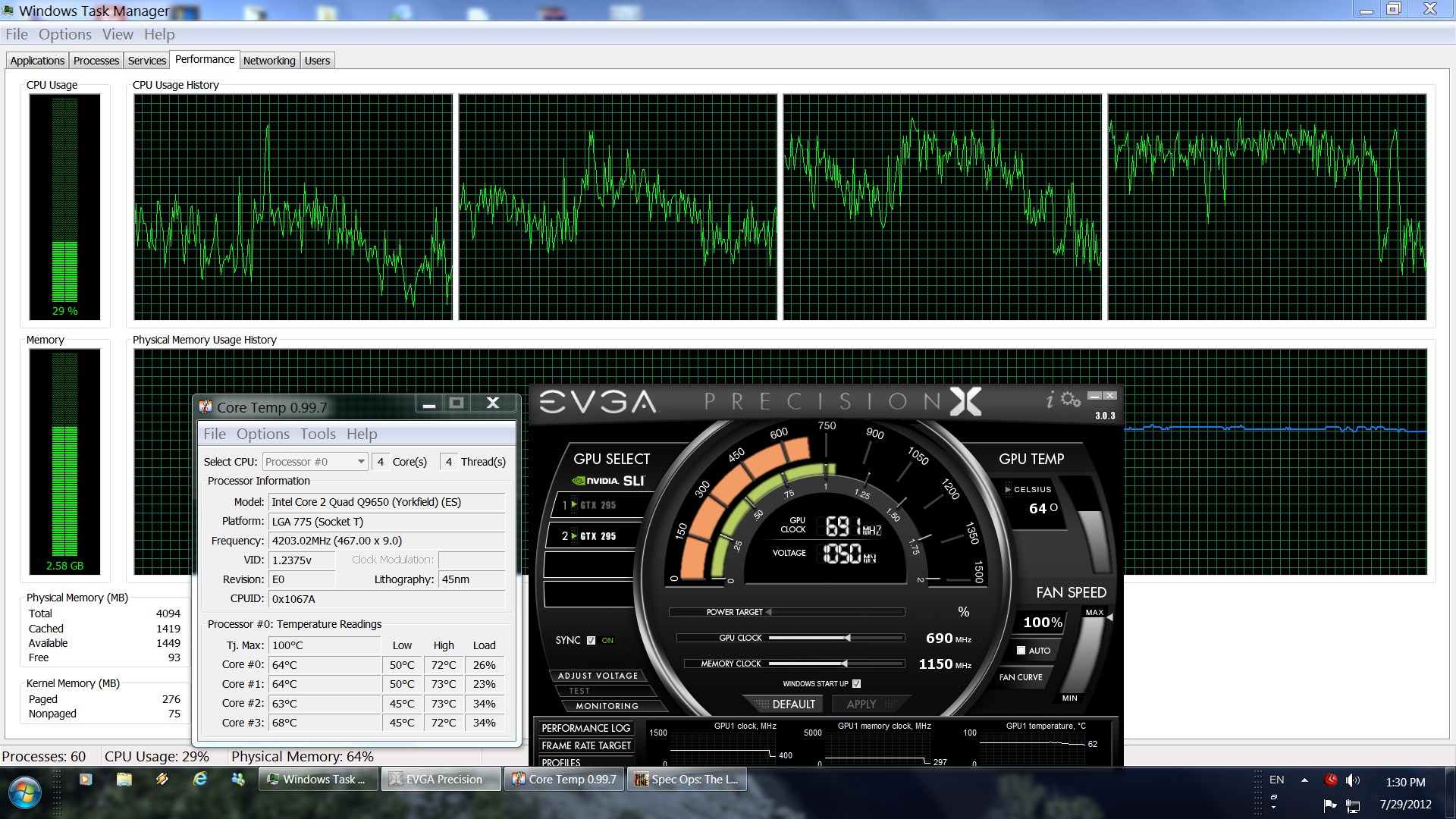Image resolution: width=1456 pixels, height=819 pixels.
Task: Toggle the Celsius temperature unit arrow
Action: 1008,489
